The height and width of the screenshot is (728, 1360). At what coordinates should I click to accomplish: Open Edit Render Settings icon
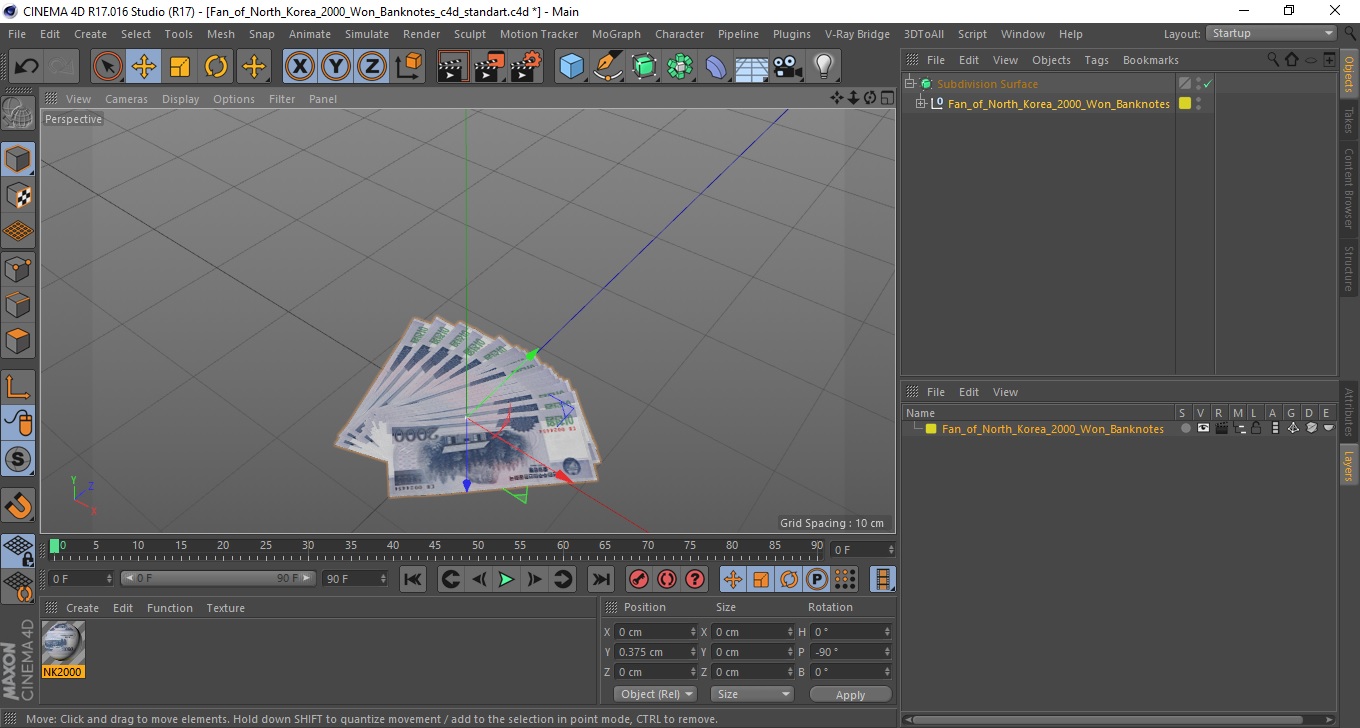point(525,67)
